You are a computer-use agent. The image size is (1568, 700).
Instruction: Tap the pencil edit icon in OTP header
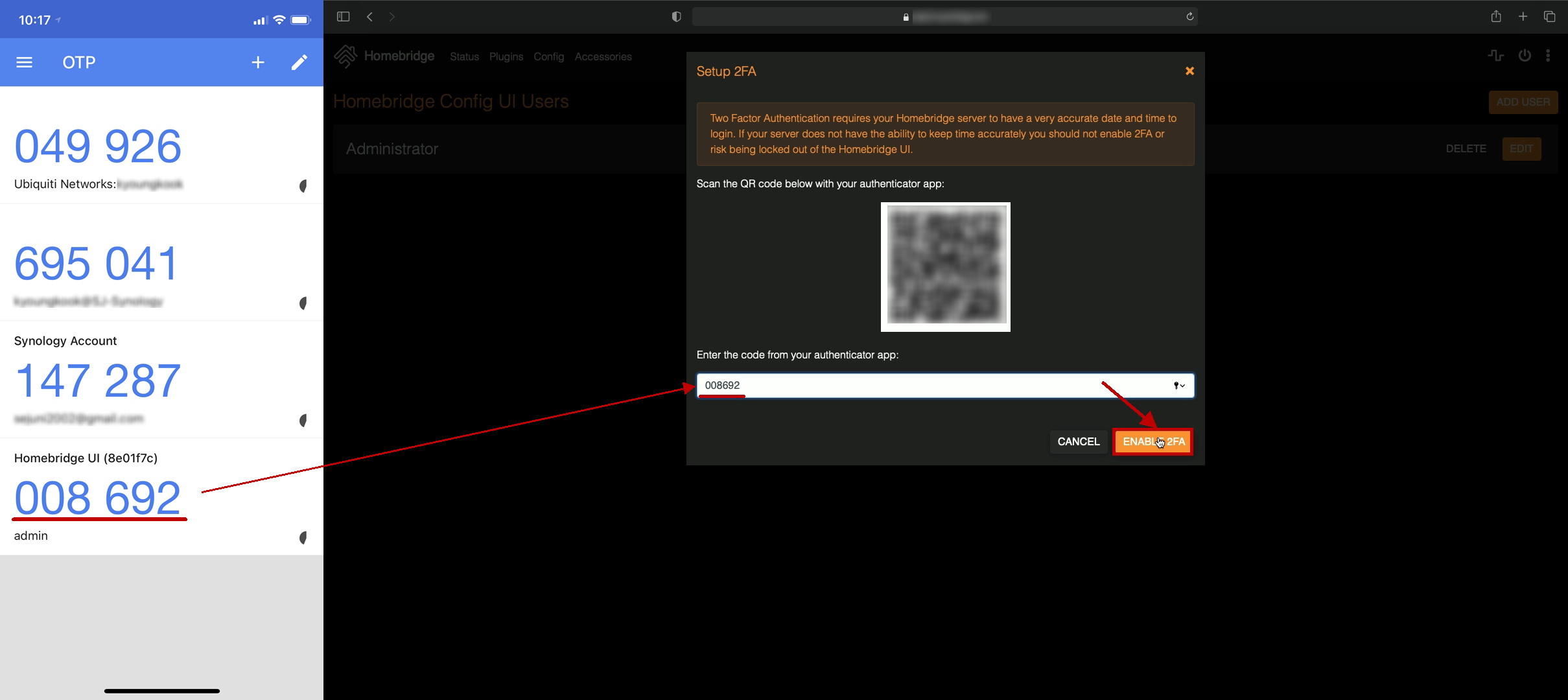(x=299, y=62)
